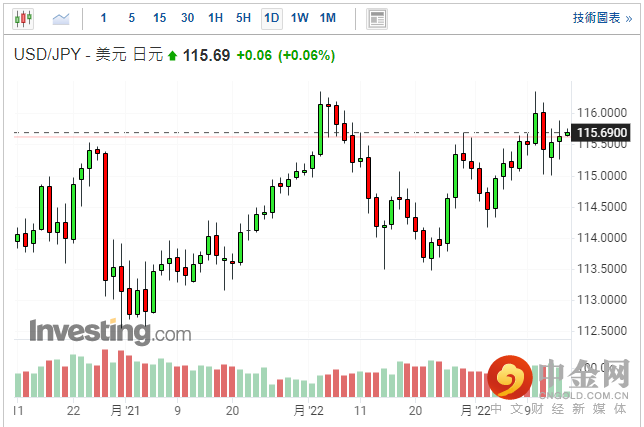Image resolution: width=644 pixels, height=427 pixels.
Task: Open the news panel icon
Action: point(376,18)
